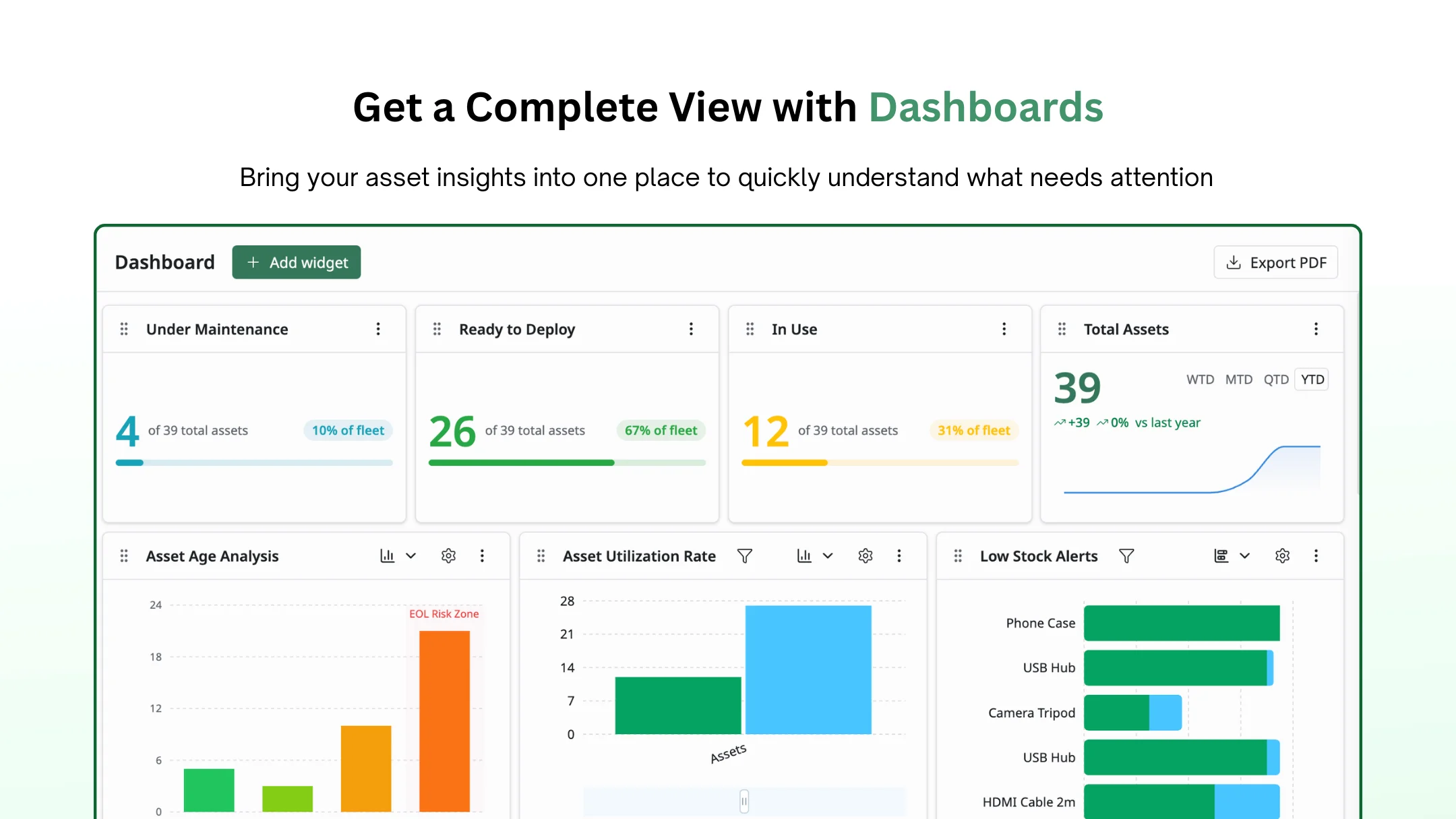Viewport: 1456px width, 819px height.
Task: Open Asset Age Analysis settings gear
Action: 448,556
